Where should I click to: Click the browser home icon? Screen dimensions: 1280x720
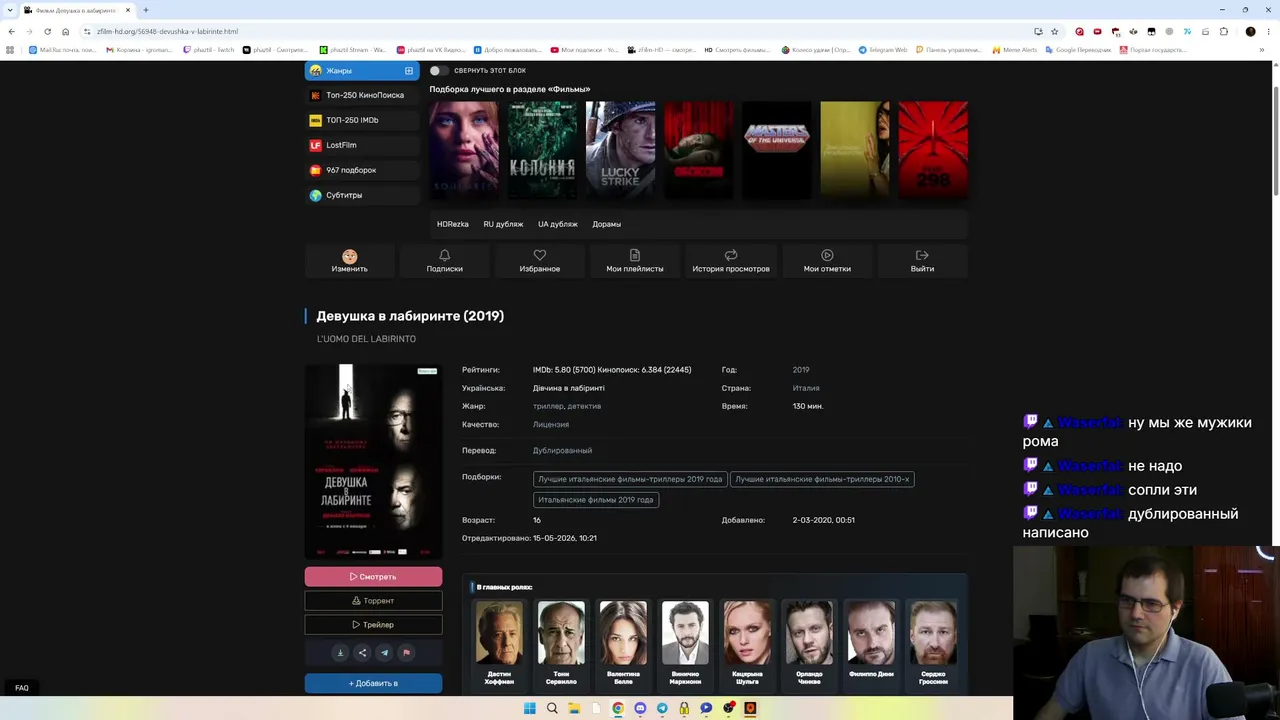click(x=65, y=31)
